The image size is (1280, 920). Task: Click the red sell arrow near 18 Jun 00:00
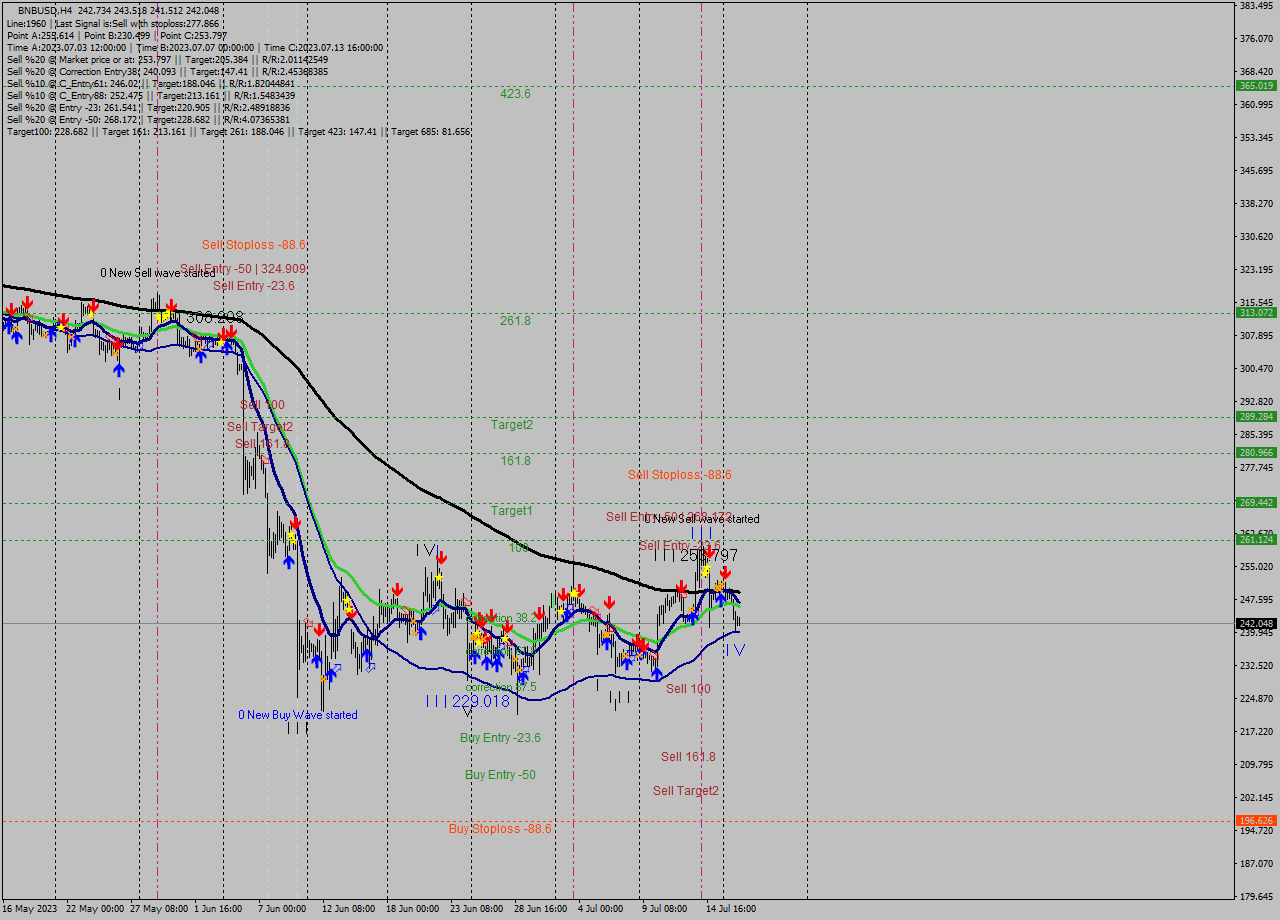[398, 590]
